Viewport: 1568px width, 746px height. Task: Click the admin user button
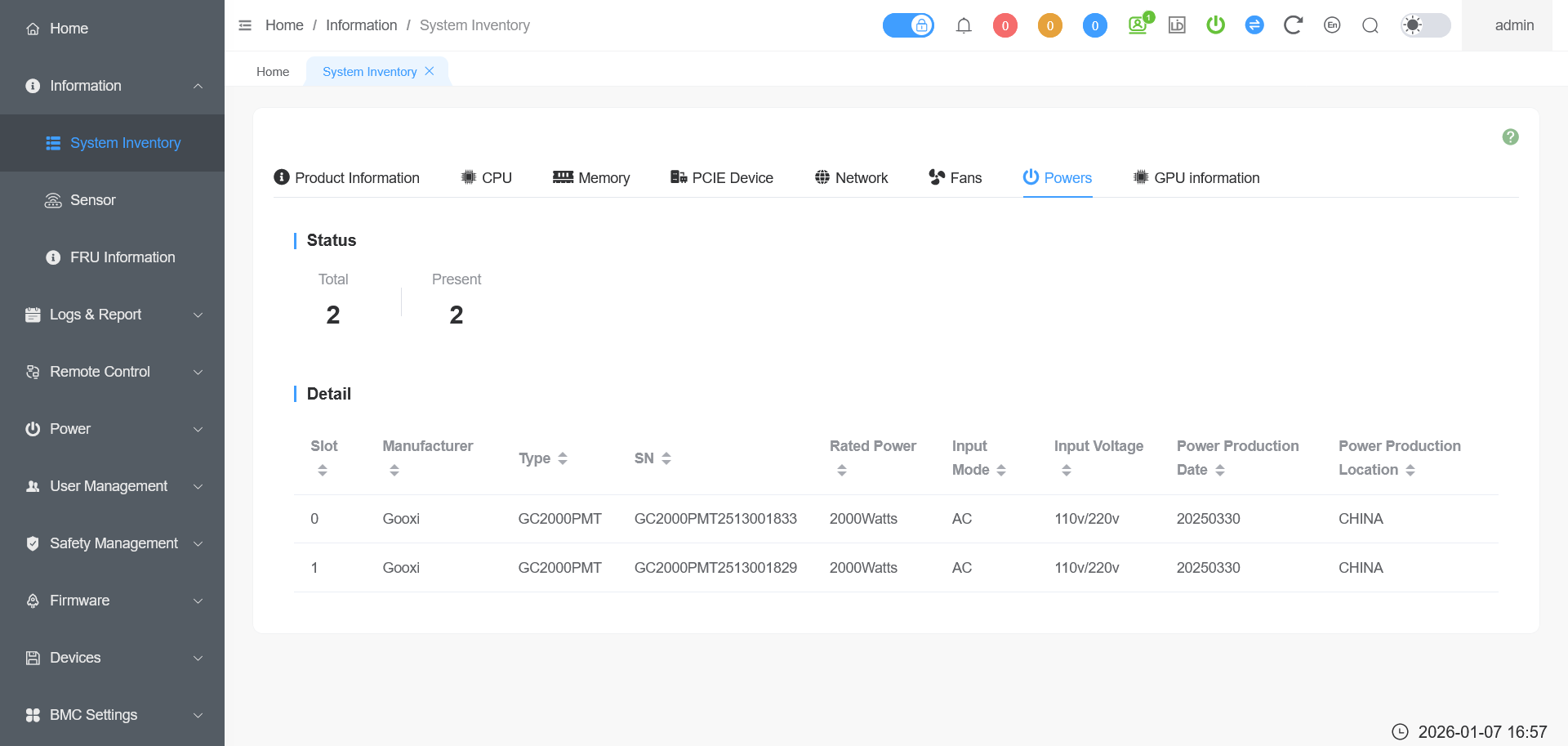(1513, 25)
